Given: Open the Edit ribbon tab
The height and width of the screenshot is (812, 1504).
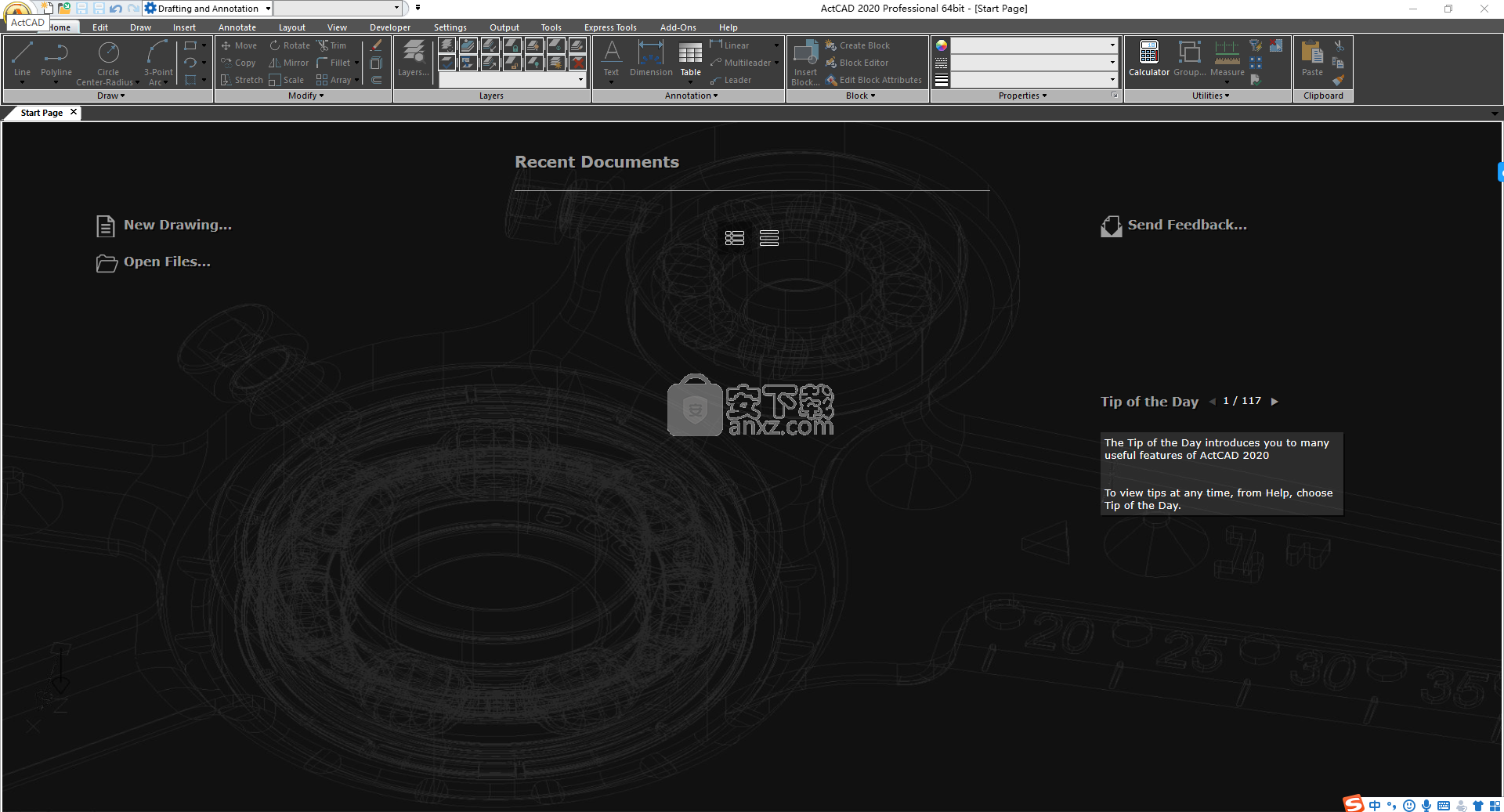Looking at the screenshot, I should [x=100, y=27].
